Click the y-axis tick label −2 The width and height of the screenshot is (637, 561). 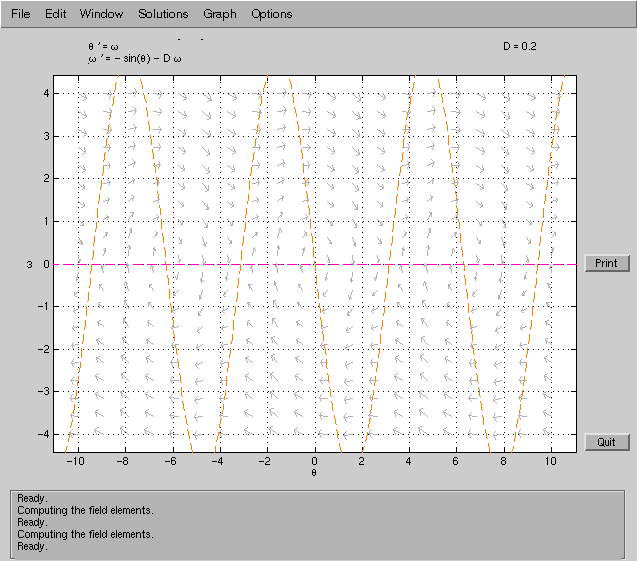(x=43, y=349)
